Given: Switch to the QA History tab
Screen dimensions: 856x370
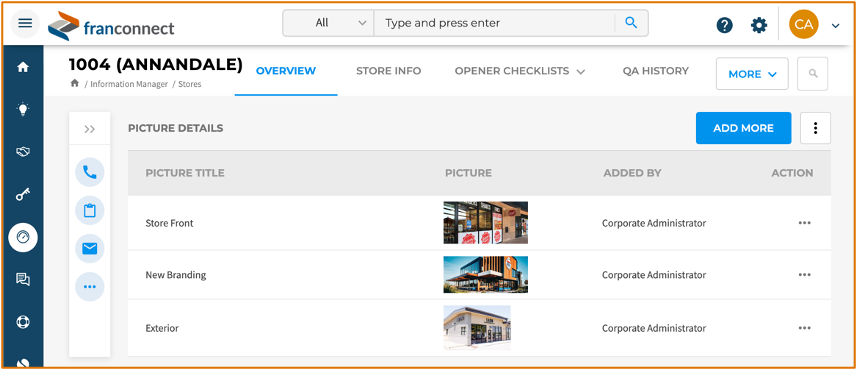Looking at the screenshot, I should click(x=656, y=71).
